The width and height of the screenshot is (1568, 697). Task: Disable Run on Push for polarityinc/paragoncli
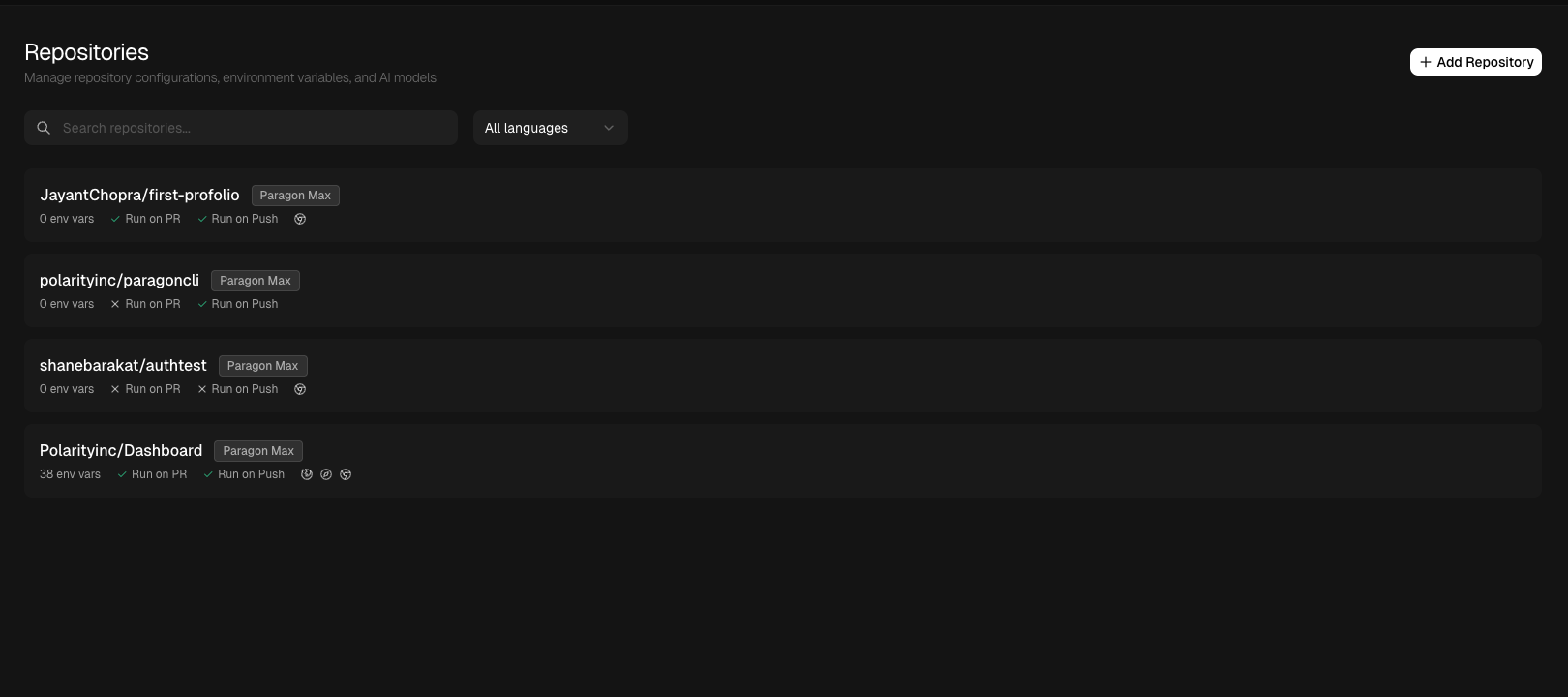tap(237, 304)
